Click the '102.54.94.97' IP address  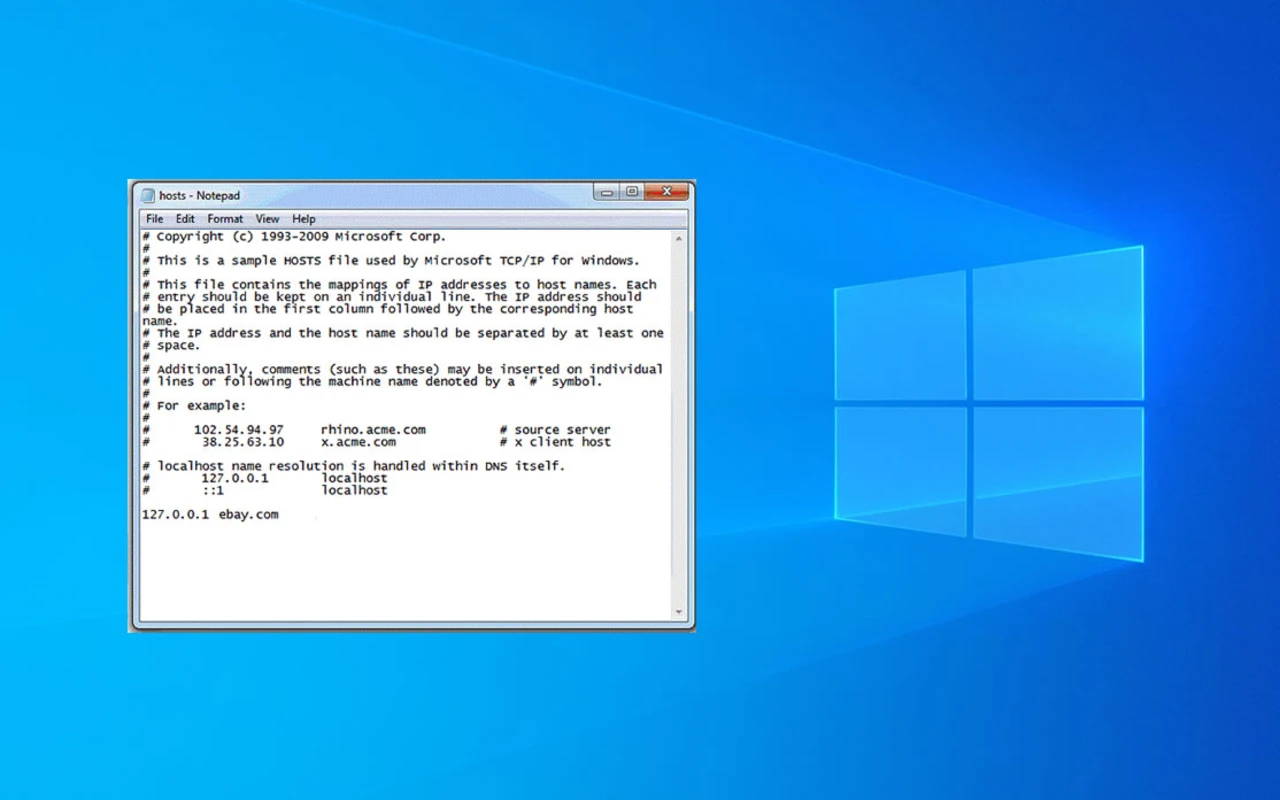point(239,430)
